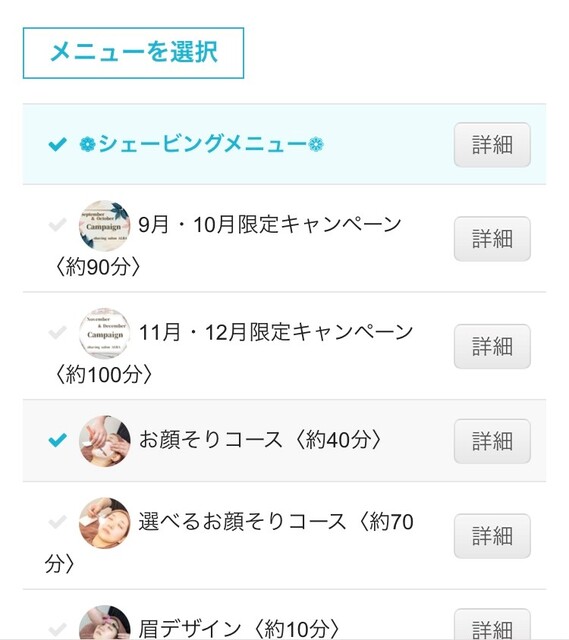569x640 pixels.
Task: Check the 9月・10月限定キャンペーン menu option
Action: [57, 224]
